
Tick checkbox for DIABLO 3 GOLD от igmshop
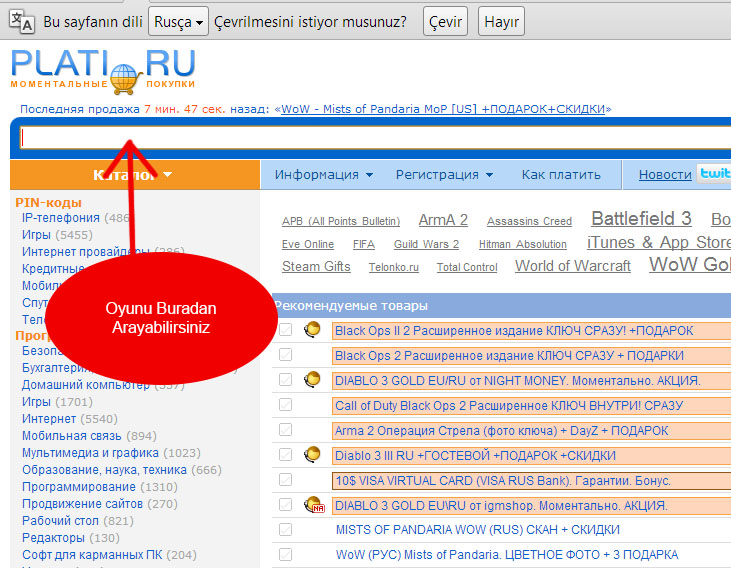tap(285, 505)
